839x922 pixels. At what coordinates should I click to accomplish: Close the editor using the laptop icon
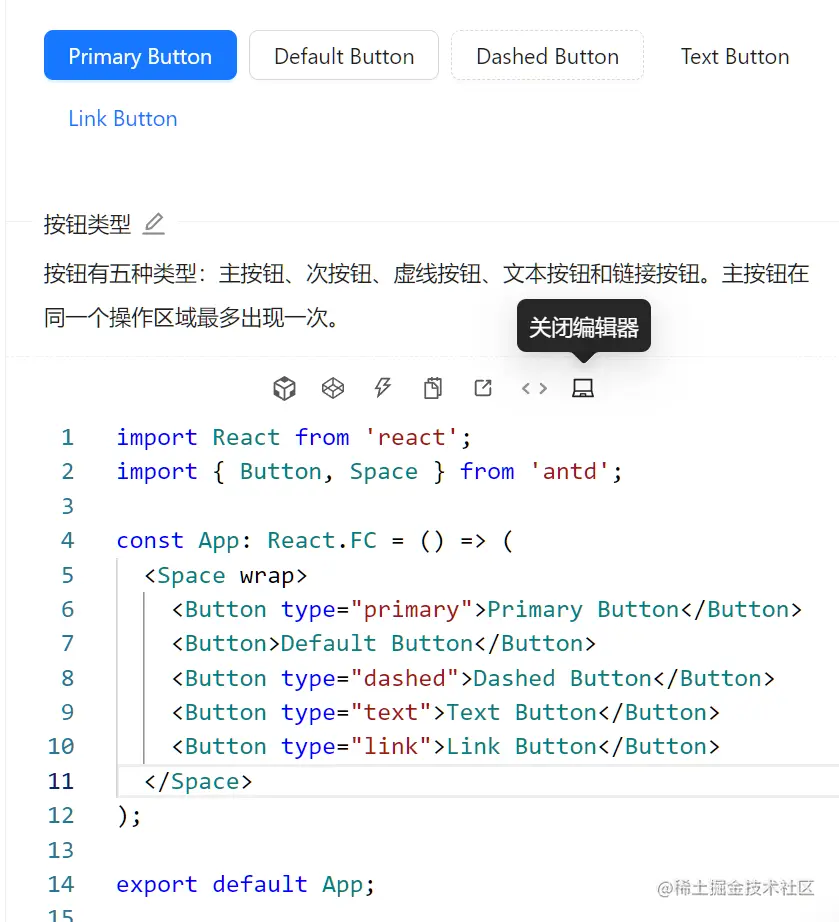point(583,388)
